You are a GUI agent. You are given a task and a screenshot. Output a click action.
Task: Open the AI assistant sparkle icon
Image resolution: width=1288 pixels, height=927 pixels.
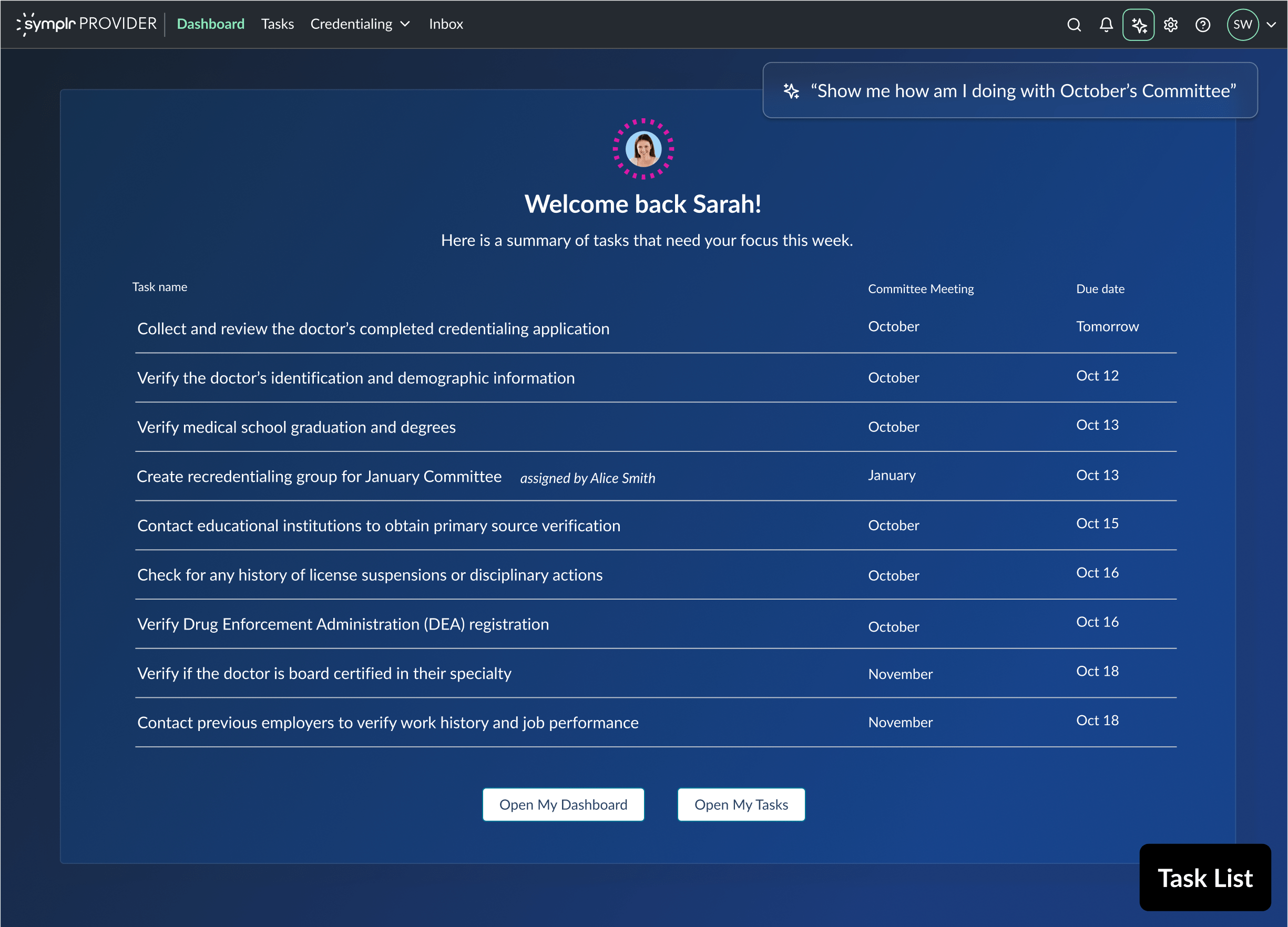tap(1139, 24)
